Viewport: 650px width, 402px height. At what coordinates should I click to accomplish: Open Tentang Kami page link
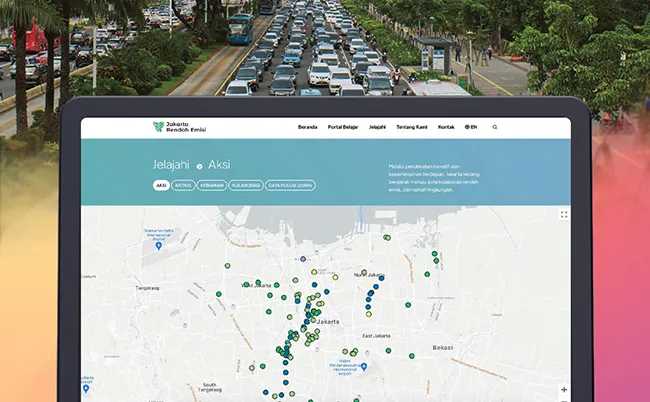click(x=412, y=127)
